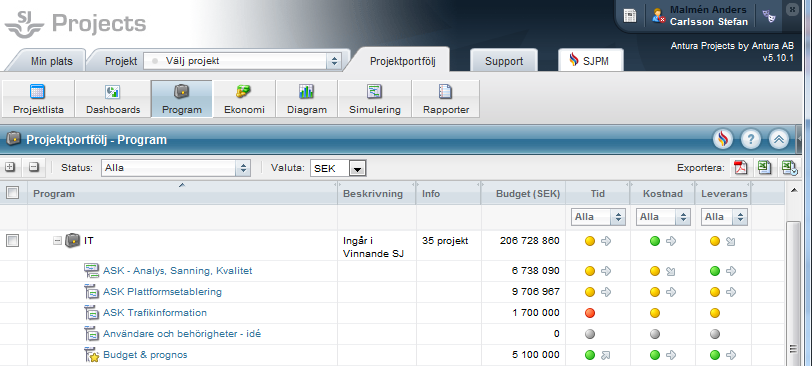Image resolution: width=812 pixels, height=366 pixels.
Task: Open the Kostnad filter dropdown
Action: (x=663, y=217)
